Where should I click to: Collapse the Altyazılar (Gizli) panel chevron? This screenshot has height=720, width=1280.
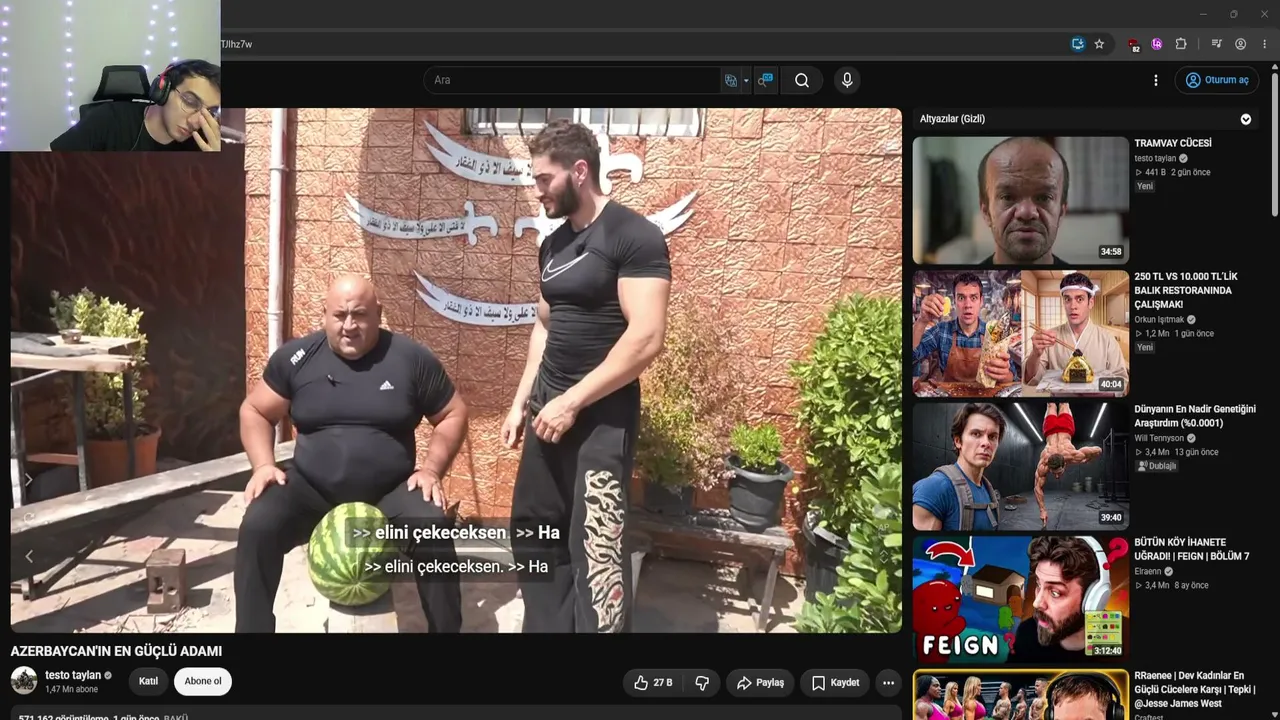click(x=1246, y=119)
